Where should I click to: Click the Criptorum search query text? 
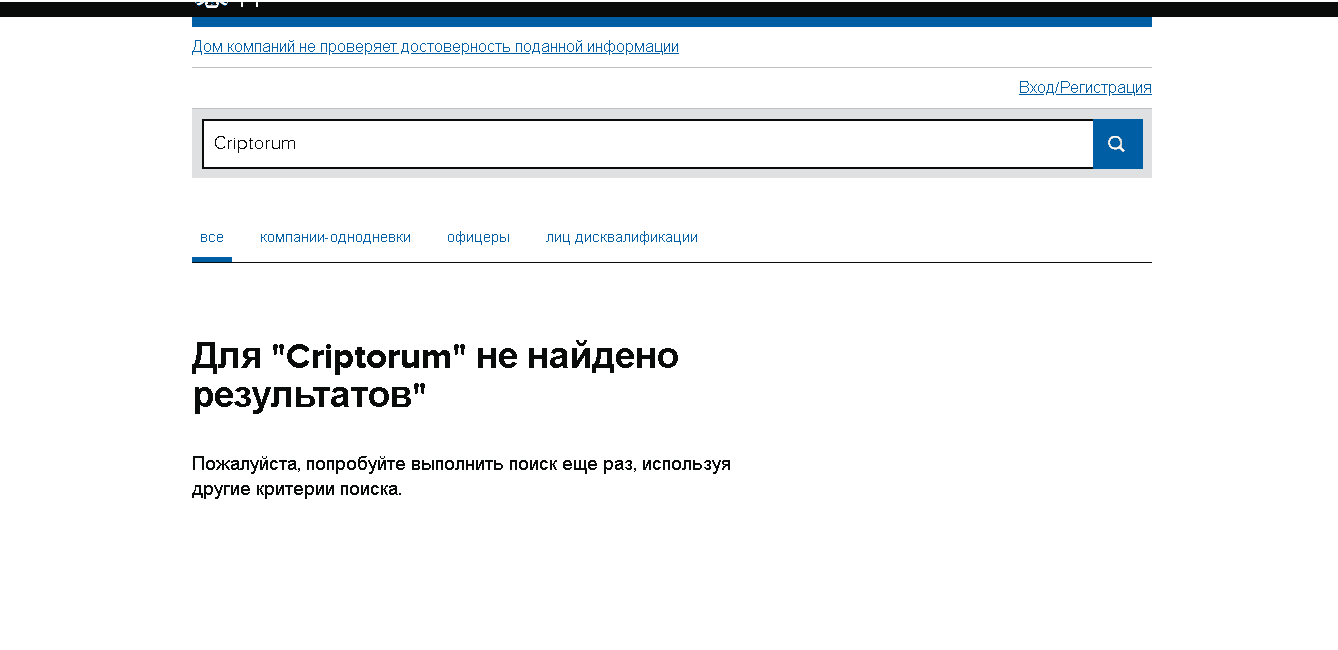pos(253,143)
